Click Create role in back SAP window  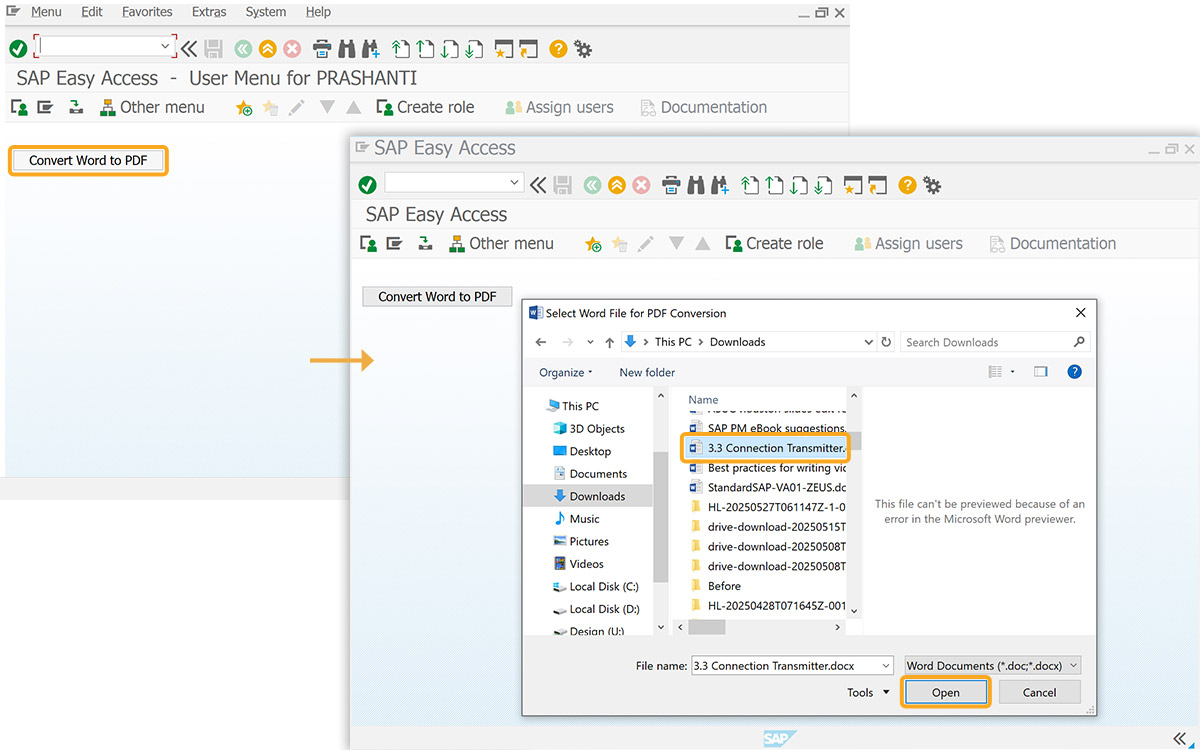click(425, 107)
